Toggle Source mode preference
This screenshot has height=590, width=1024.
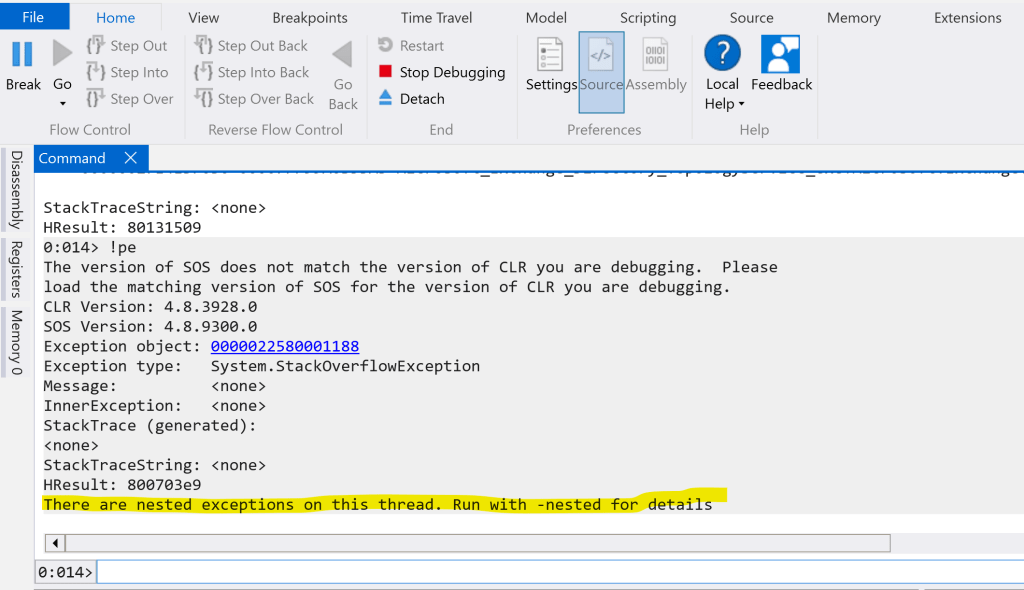click(x=601, y=56)
